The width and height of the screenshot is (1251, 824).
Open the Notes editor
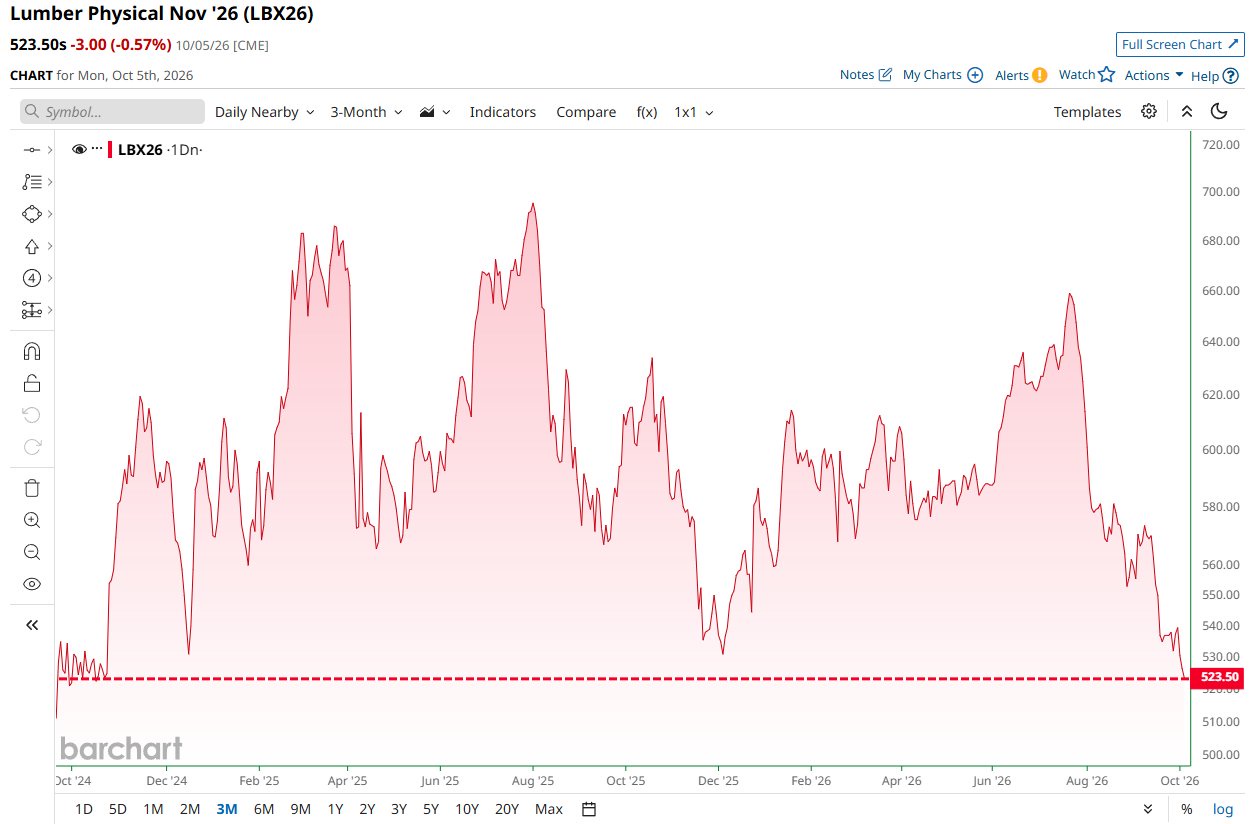(x=866, y=75)
